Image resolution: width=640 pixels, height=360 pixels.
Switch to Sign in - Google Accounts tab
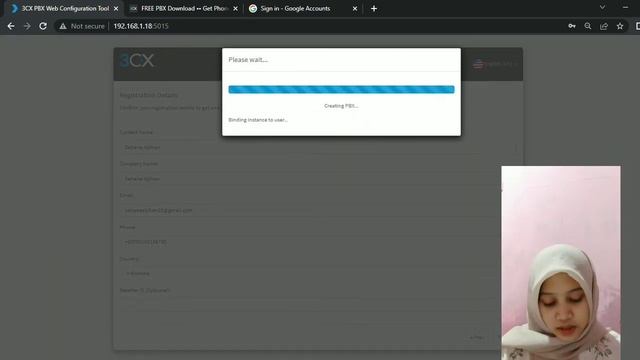tap(303, 9)
